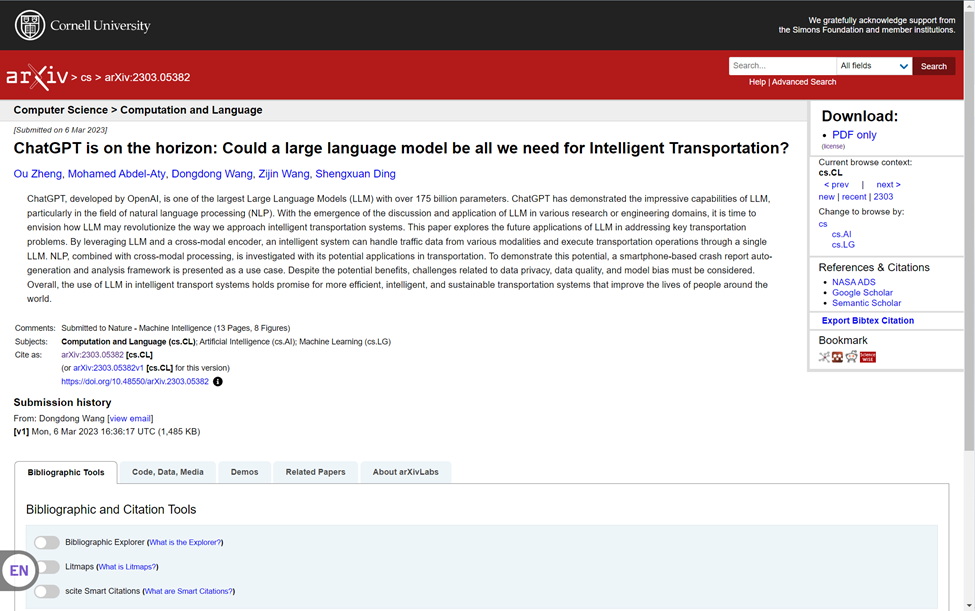Open the Google Scholar citation link
This screenshot has width=975, height=611.
pos(862,293)
